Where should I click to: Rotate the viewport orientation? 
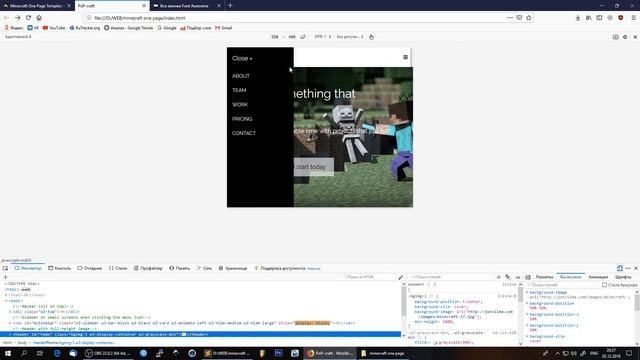tap(303, 37)
